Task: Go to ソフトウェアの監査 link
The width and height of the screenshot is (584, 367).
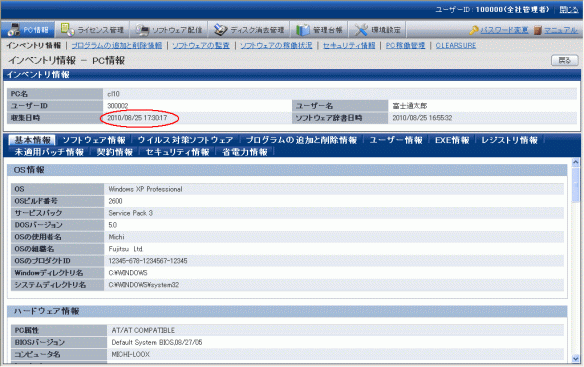Action: point(201,45)
